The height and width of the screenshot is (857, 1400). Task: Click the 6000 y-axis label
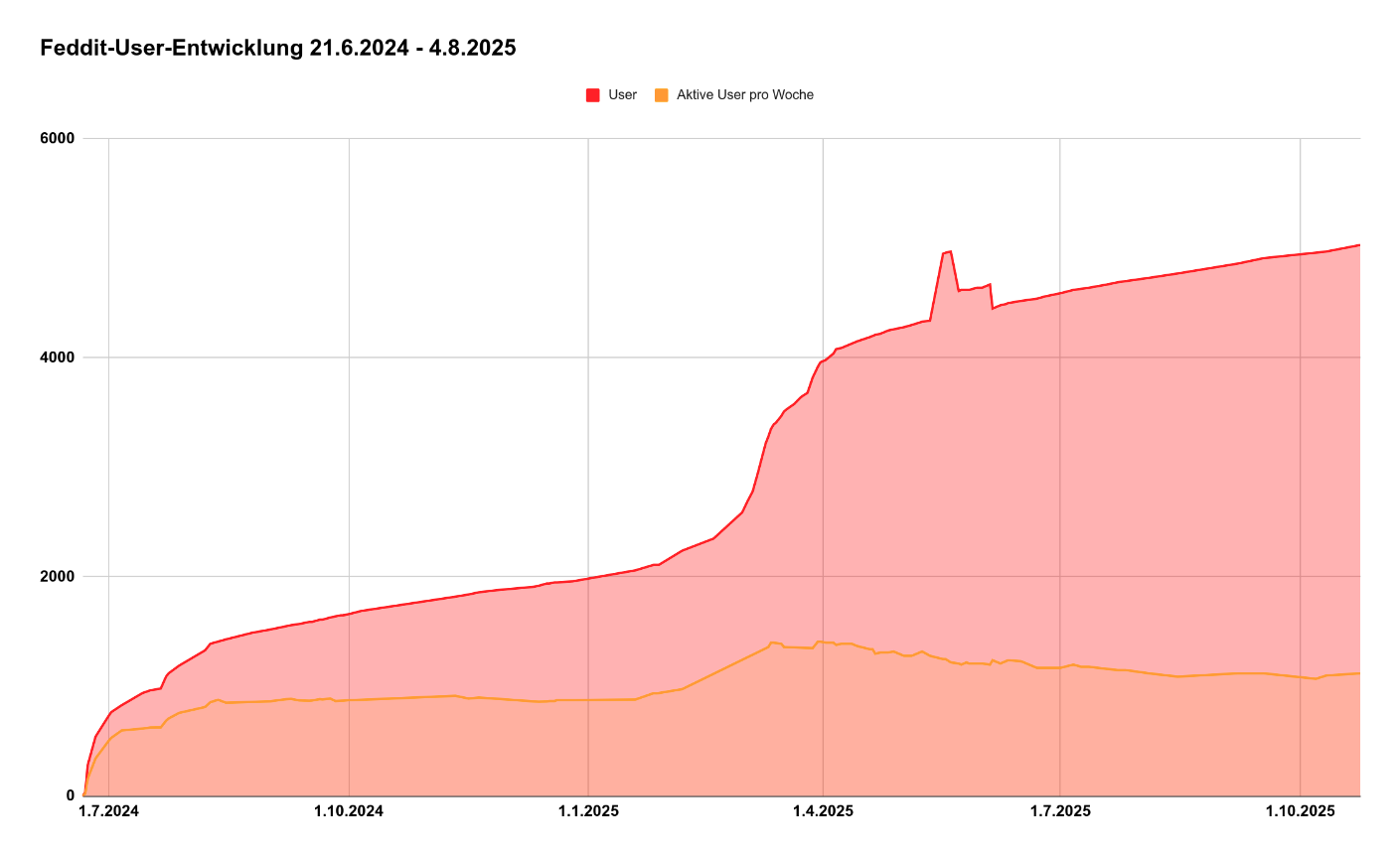tap(58, 138)
